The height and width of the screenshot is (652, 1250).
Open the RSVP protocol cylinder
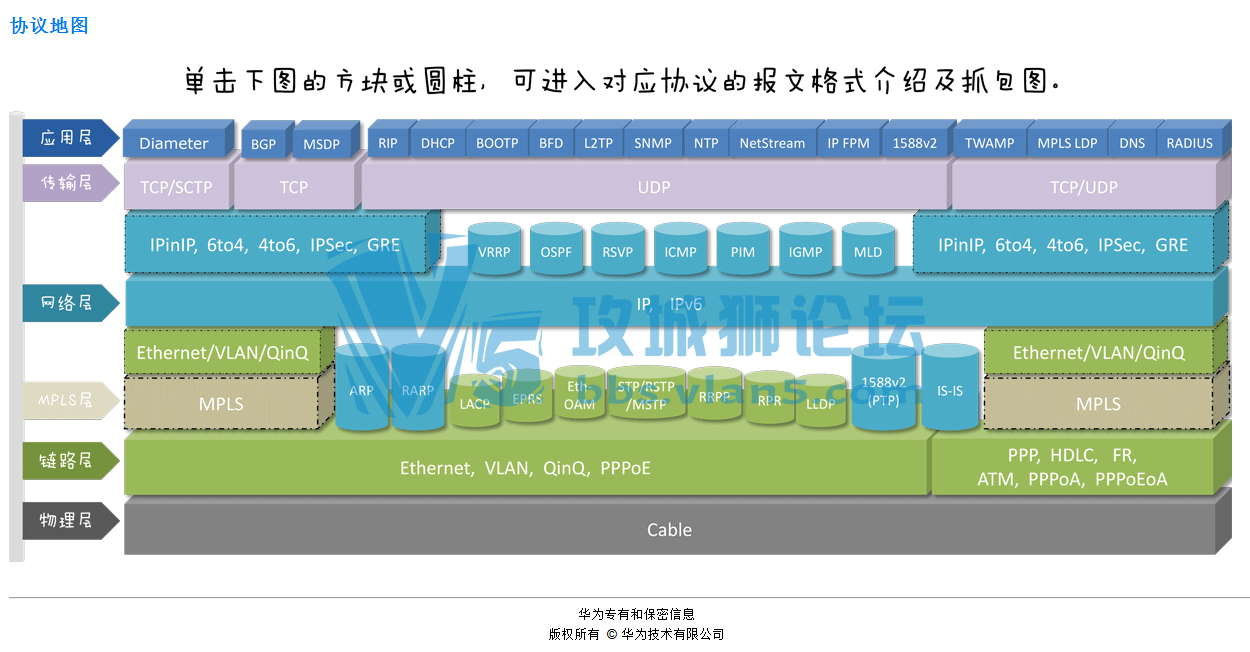click(x=618, y=252)
